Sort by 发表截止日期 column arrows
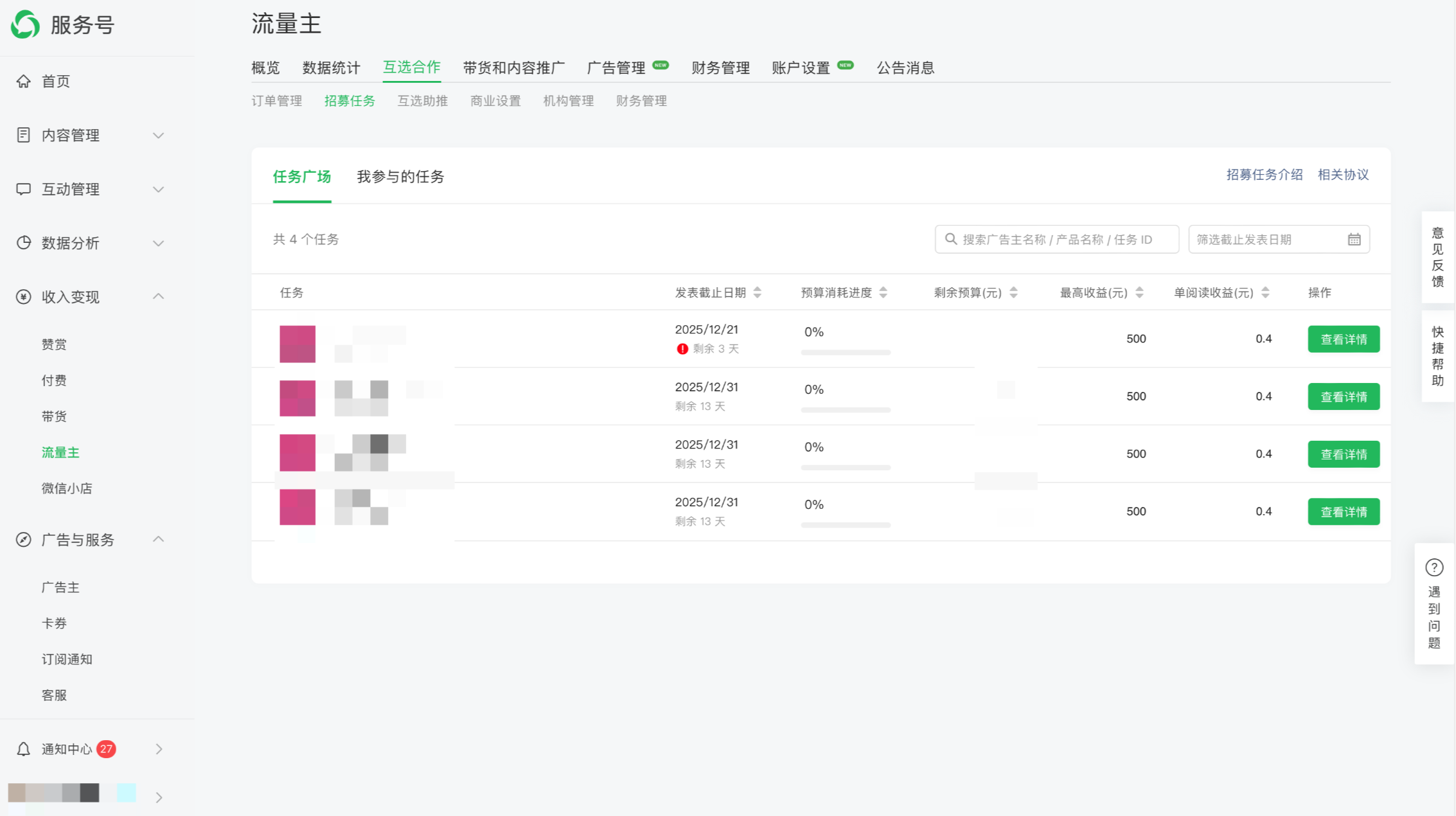 (x=758, y=293)
